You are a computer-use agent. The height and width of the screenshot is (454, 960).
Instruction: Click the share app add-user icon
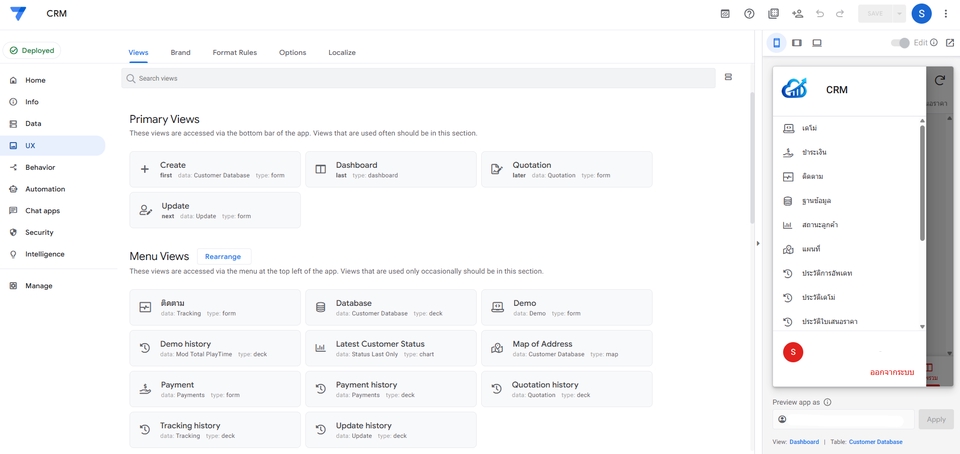click(x=797, y=14)
